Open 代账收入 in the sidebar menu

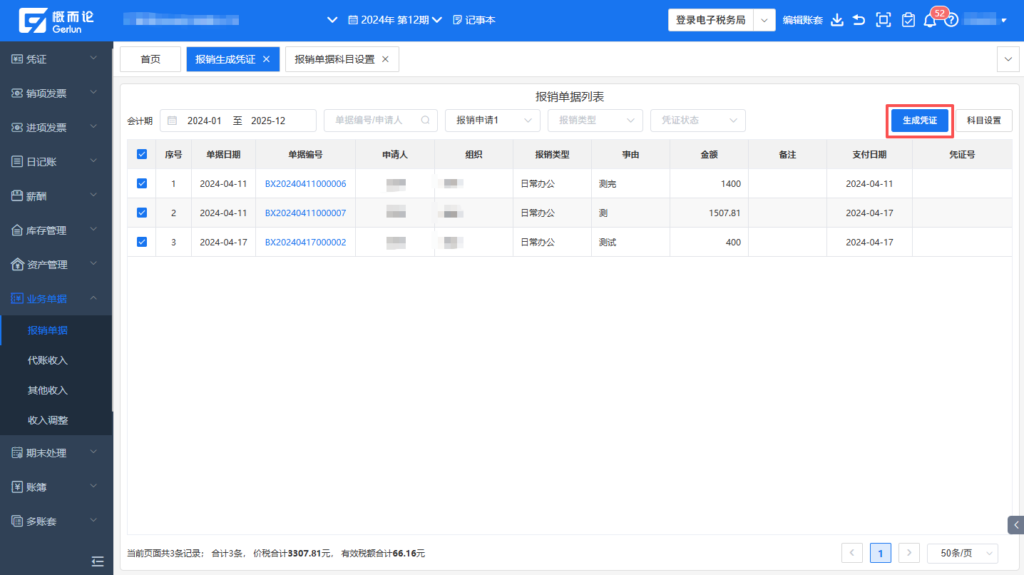click(48, 360)
